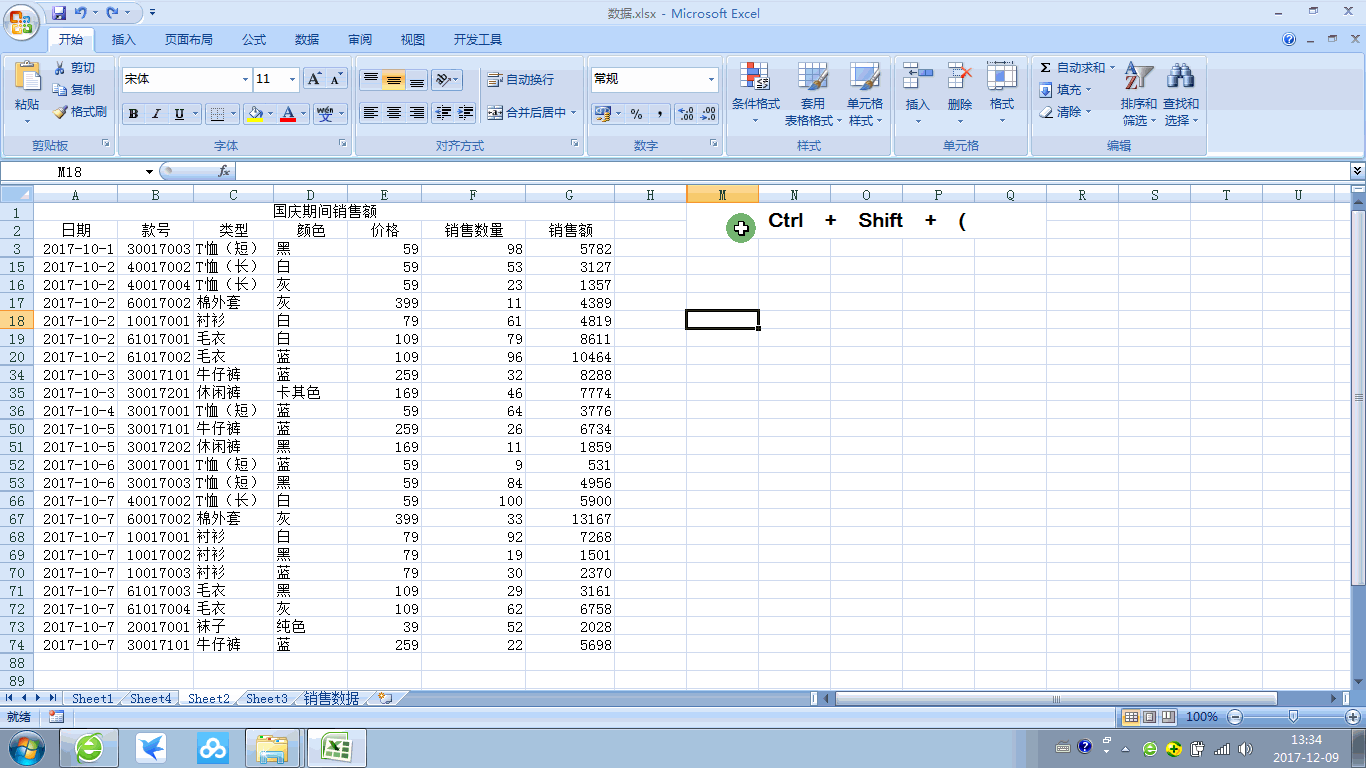The width and height of the screenshot is (1366, 768).
Task: Click the 格式 cells button
Action: 1002,94
